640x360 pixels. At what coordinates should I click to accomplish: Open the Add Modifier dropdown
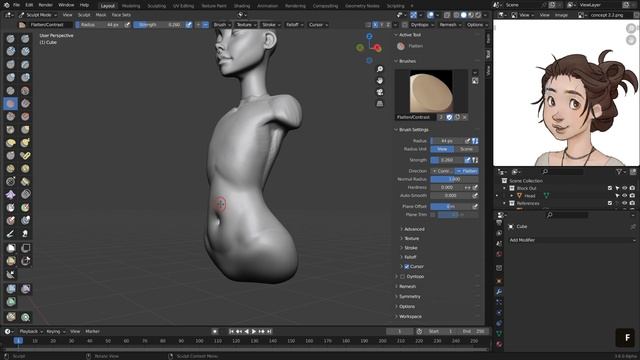coord(572,240)
